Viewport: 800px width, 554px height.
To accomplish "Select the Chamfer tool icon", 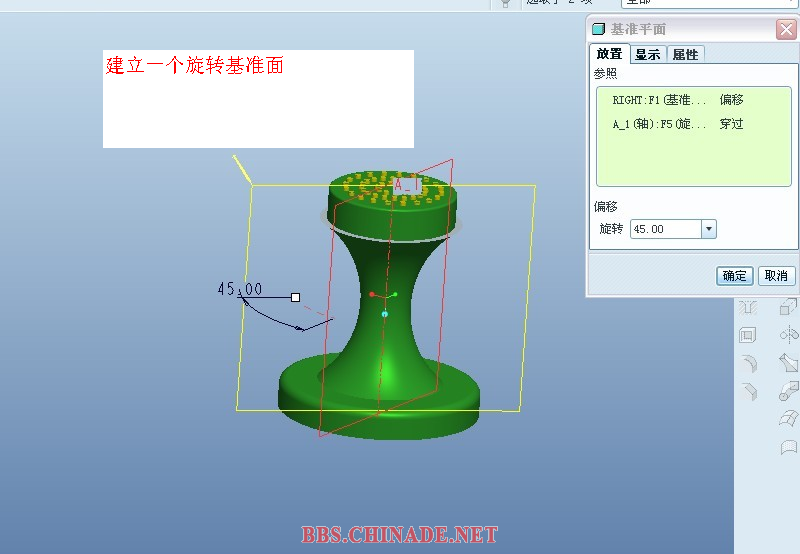I will (x=749, y=392).
